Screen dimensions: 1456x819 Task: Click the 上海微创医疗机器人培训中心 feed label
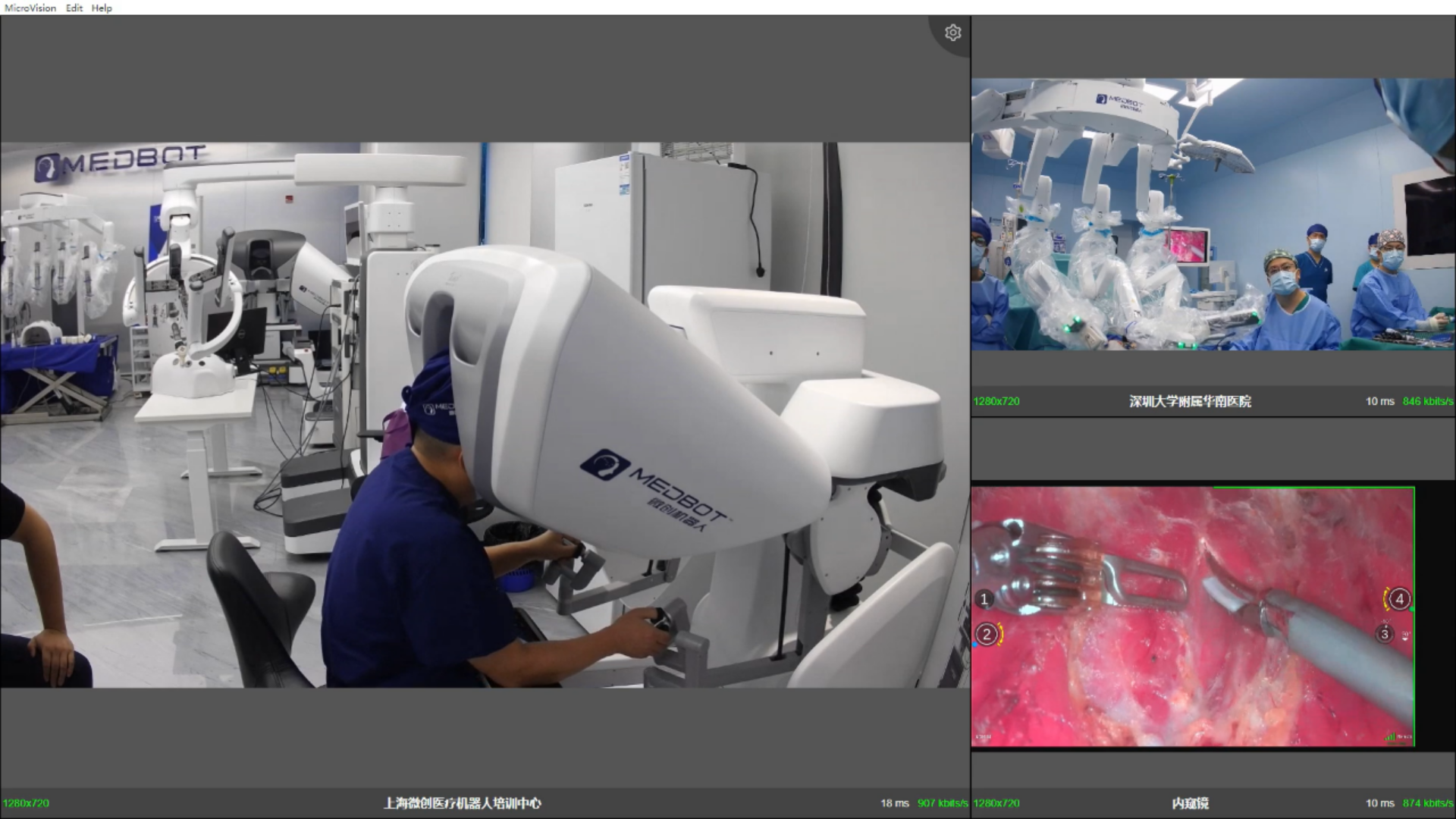coord(463,803)
